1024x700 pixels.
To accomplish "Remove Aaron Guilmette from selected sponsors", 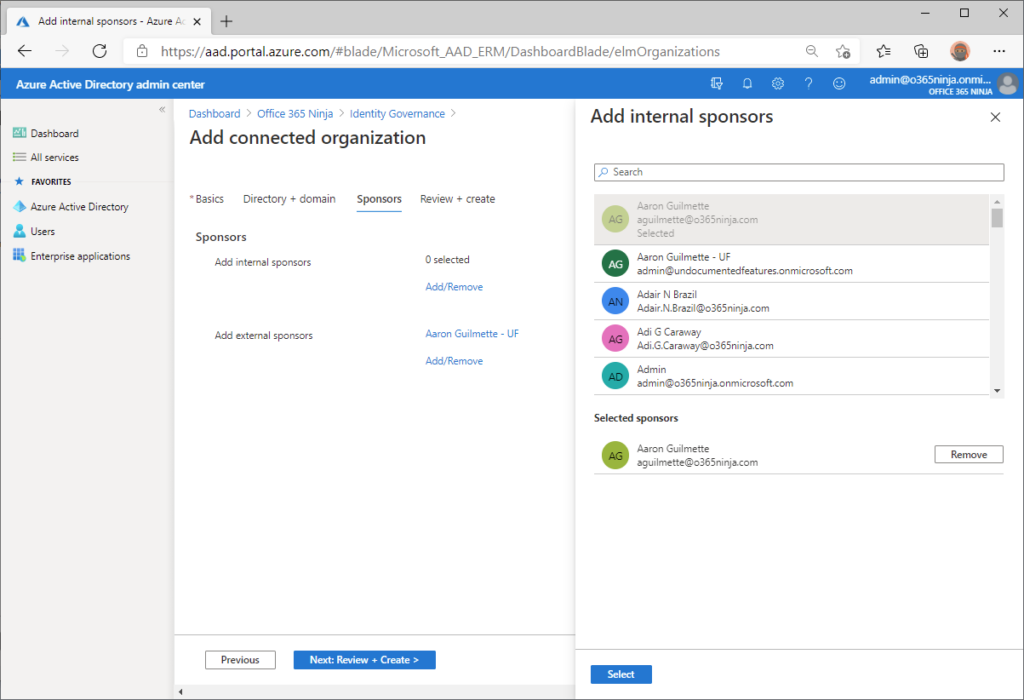I will tap(968, 453).
